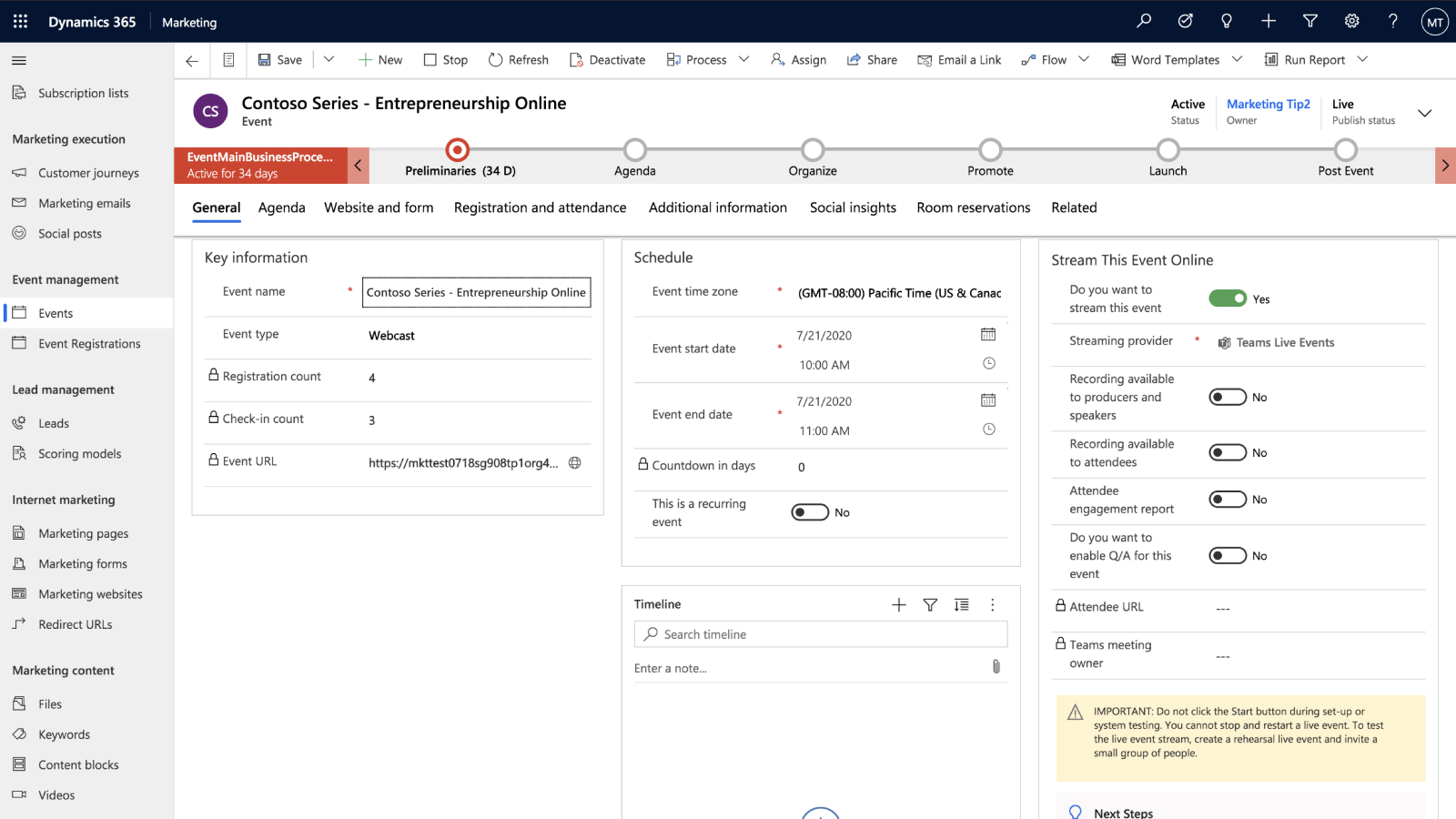Screen dimensions: 1456x819
Task: Open the Marketing Tip2 owner link
Action: (x=1269, y=104)
